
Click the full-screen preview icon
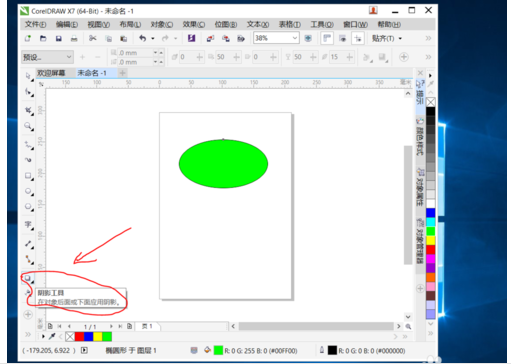(x=308, y=38)
